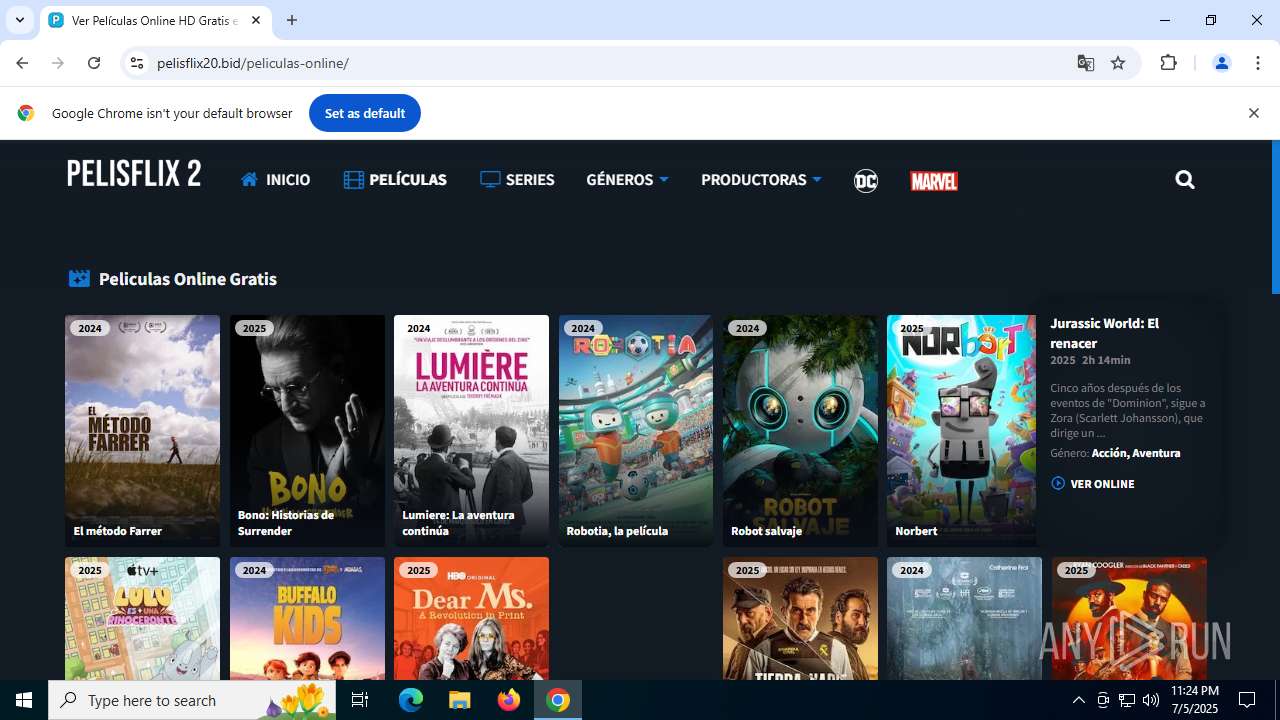Click the Acción, Aventura genre text
The width and height of the screenshot is (1280, 720).
tap(1136, 453)
